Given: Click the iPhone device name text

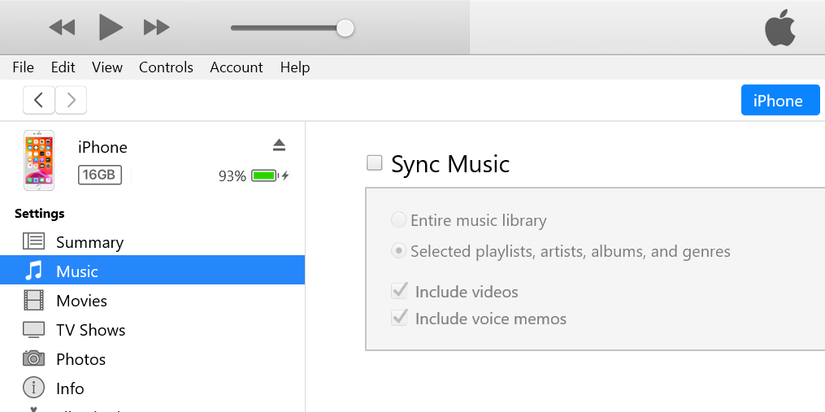Looking at the screenshot, I should click(x=103, y=147).
